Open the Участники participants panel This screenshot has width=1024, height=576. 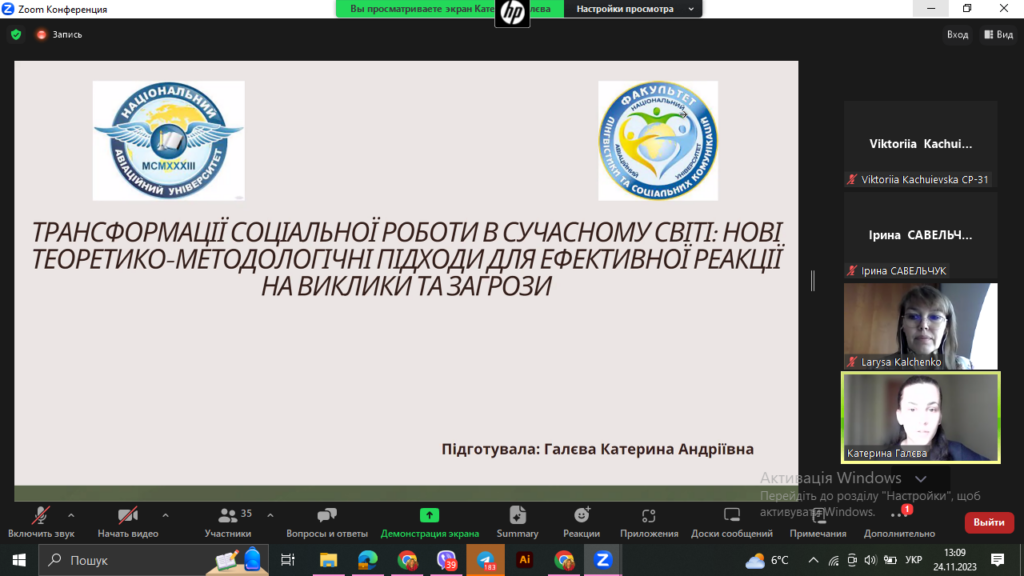pos(228,519)
